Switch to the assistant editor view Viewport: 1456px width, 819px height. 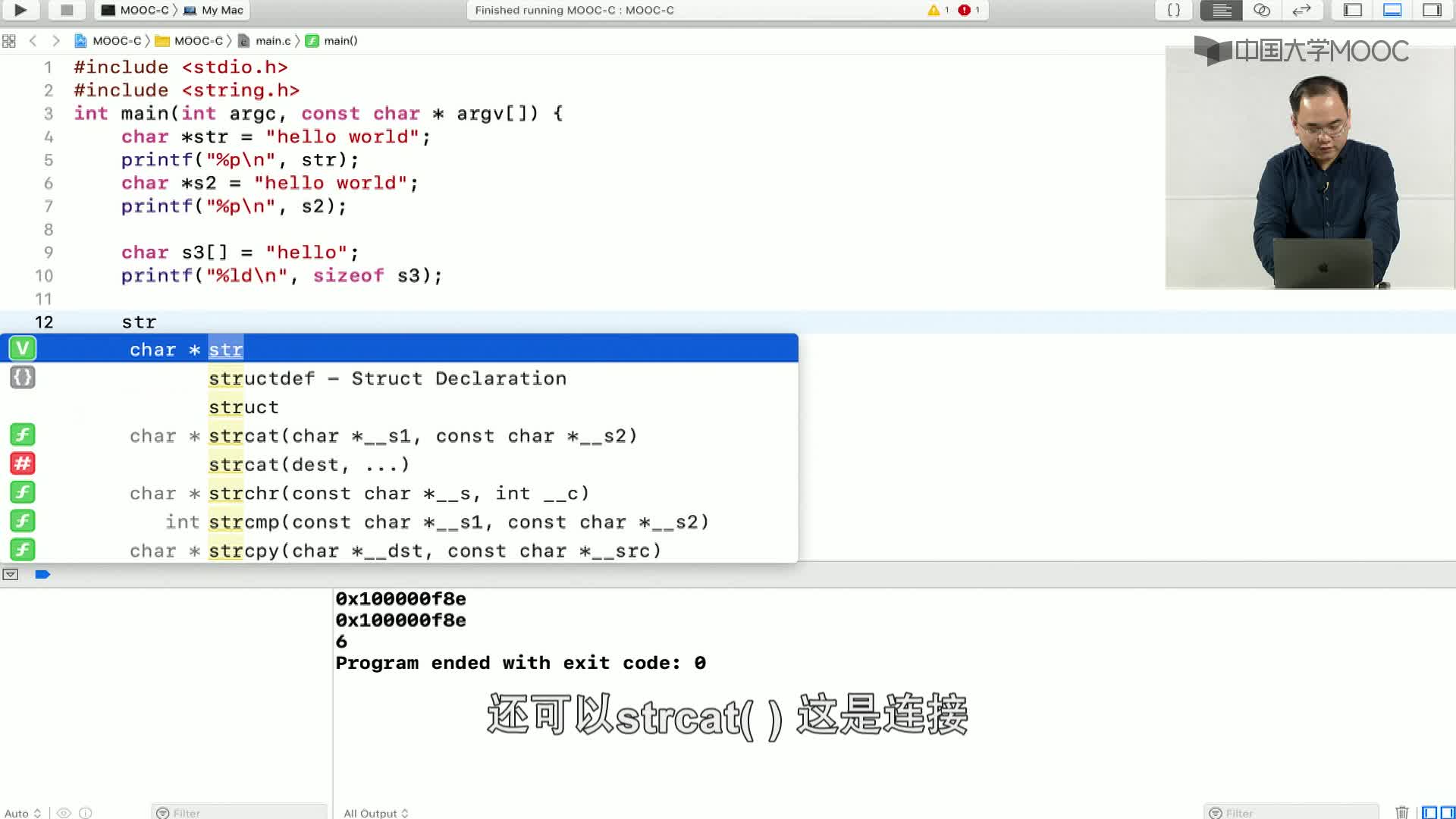point(1262,10)
